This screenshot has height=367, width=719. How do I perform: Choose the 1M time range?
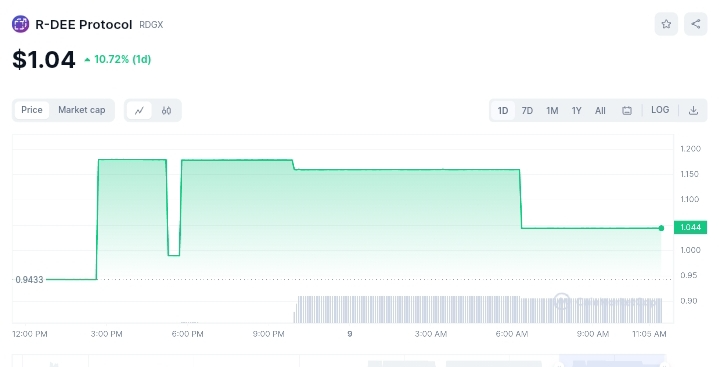click(x=552, y=111)
